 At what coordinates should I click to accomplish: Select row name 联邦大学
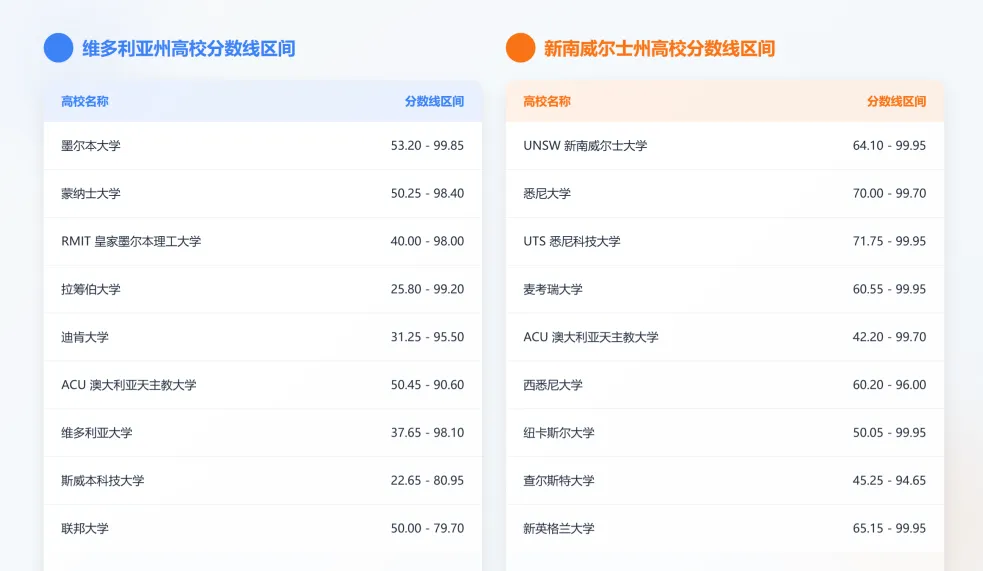pyautogui.click(x=85, y=529)
